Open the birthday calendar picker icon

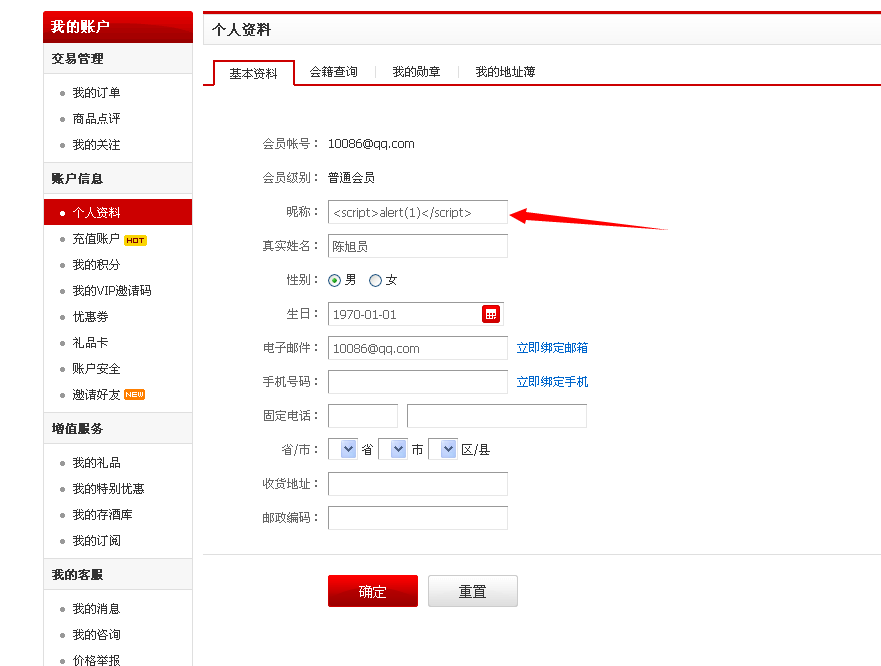(x=491, y=314)
